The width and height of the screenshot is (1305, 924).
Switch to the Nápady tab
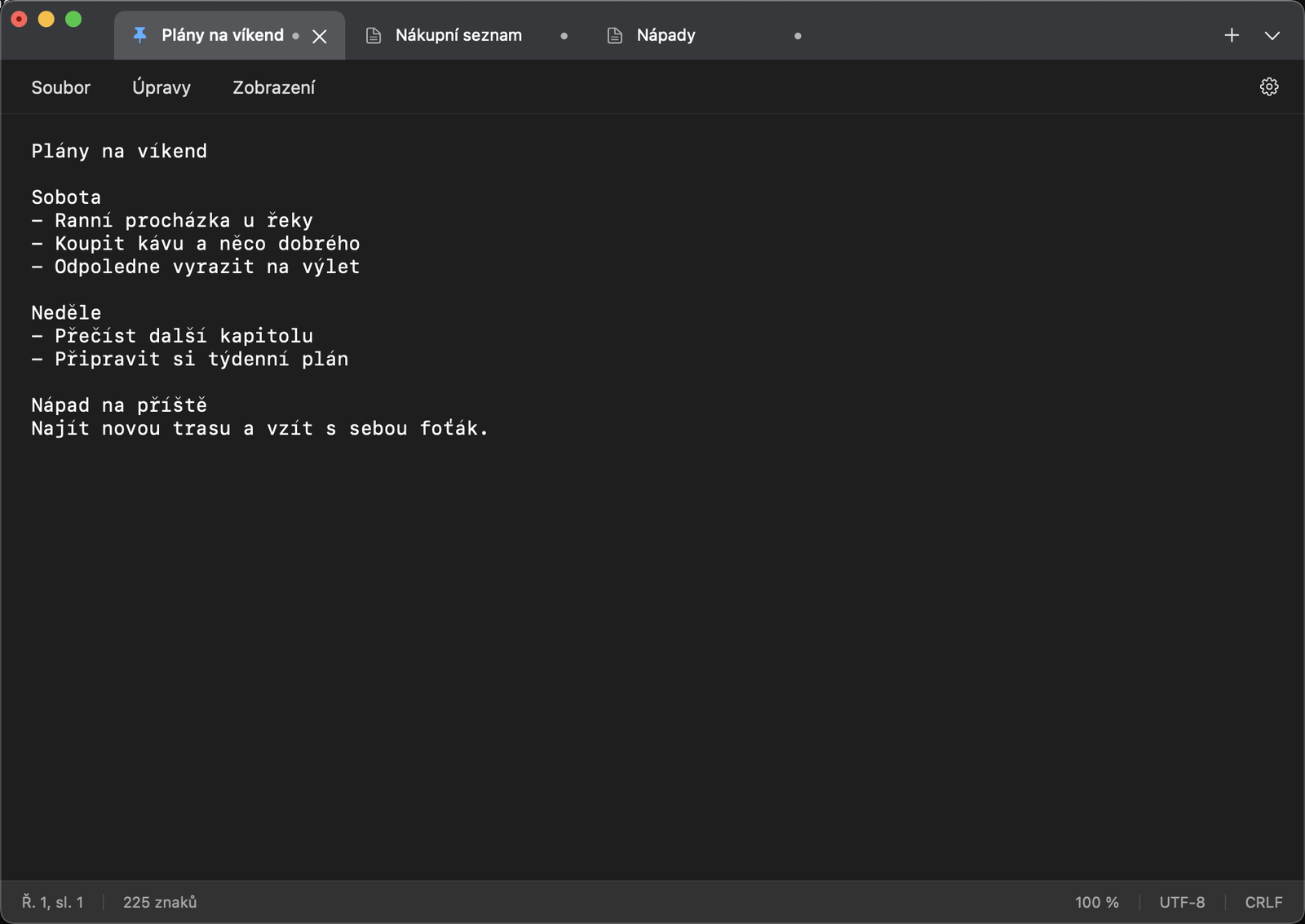pos(700,35)
